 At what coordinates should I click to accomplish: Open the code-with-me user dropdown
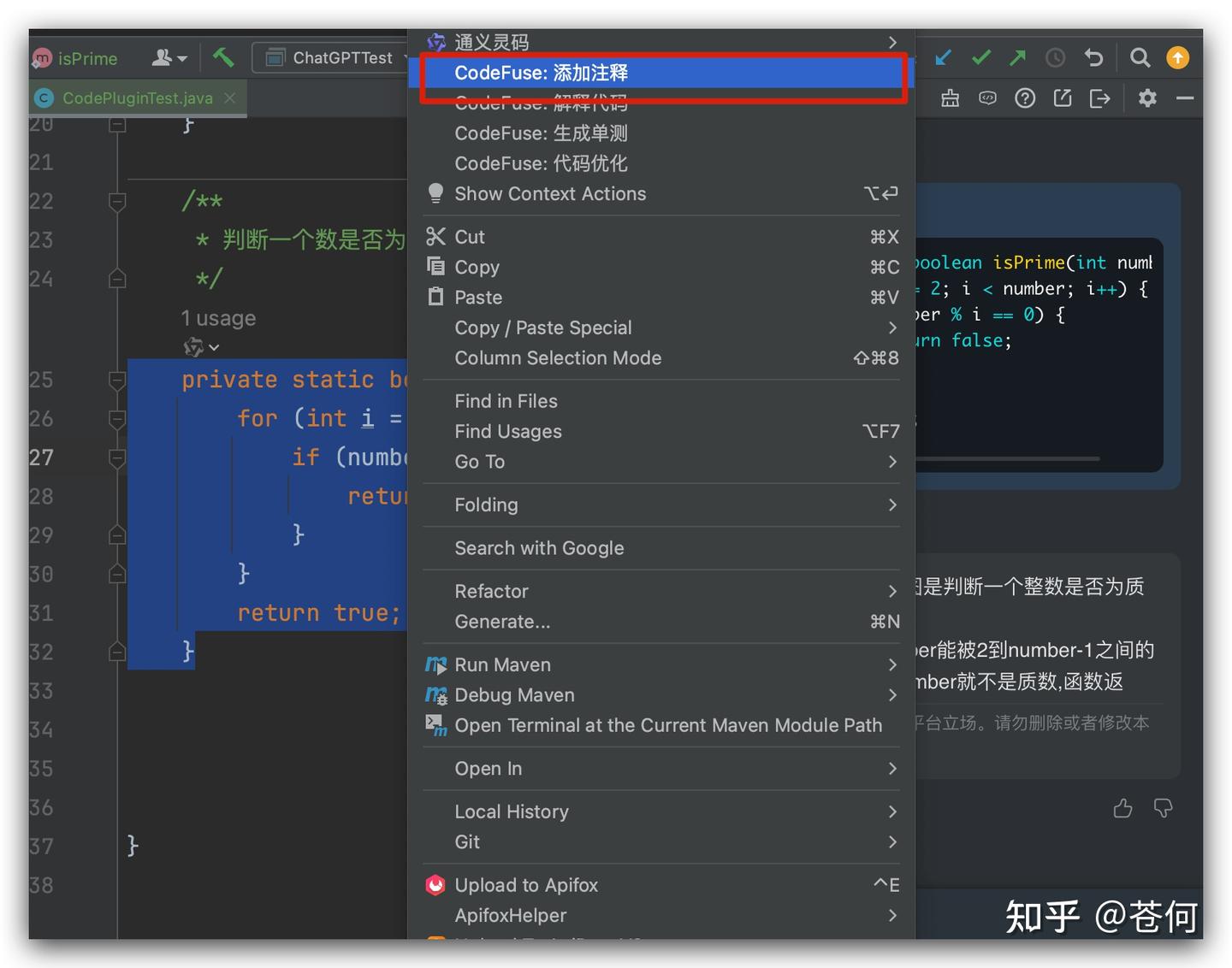169,57
